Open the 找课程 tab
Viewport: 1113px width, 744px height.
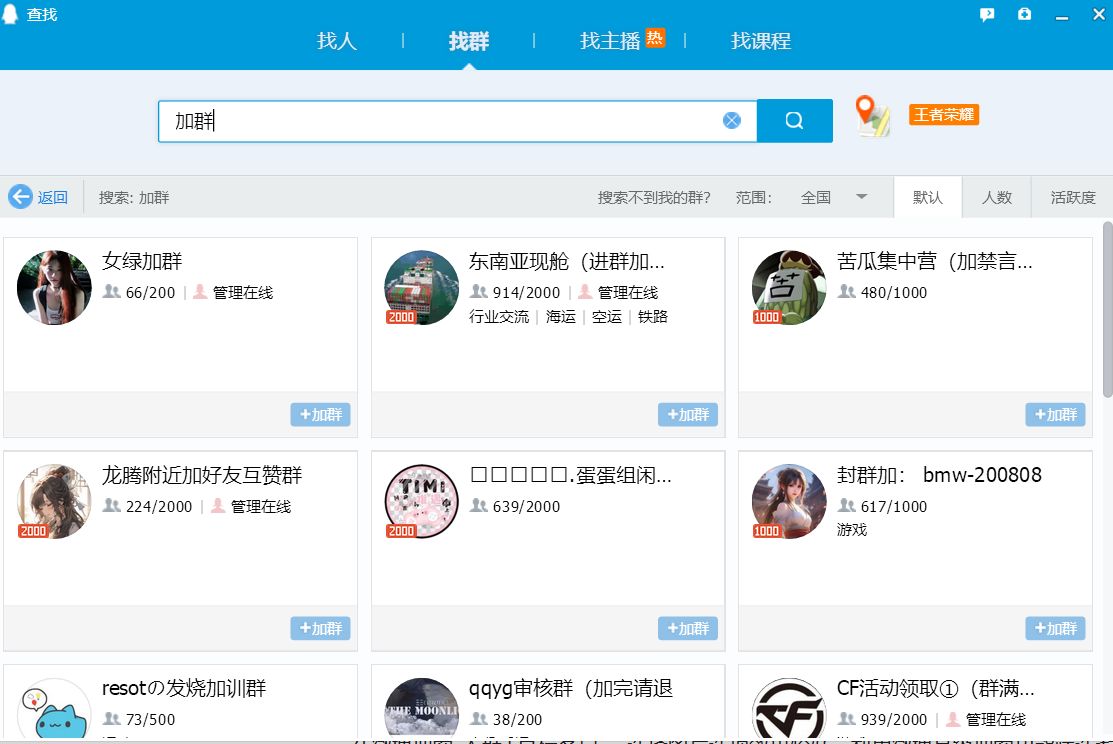(x=760, y=41)
